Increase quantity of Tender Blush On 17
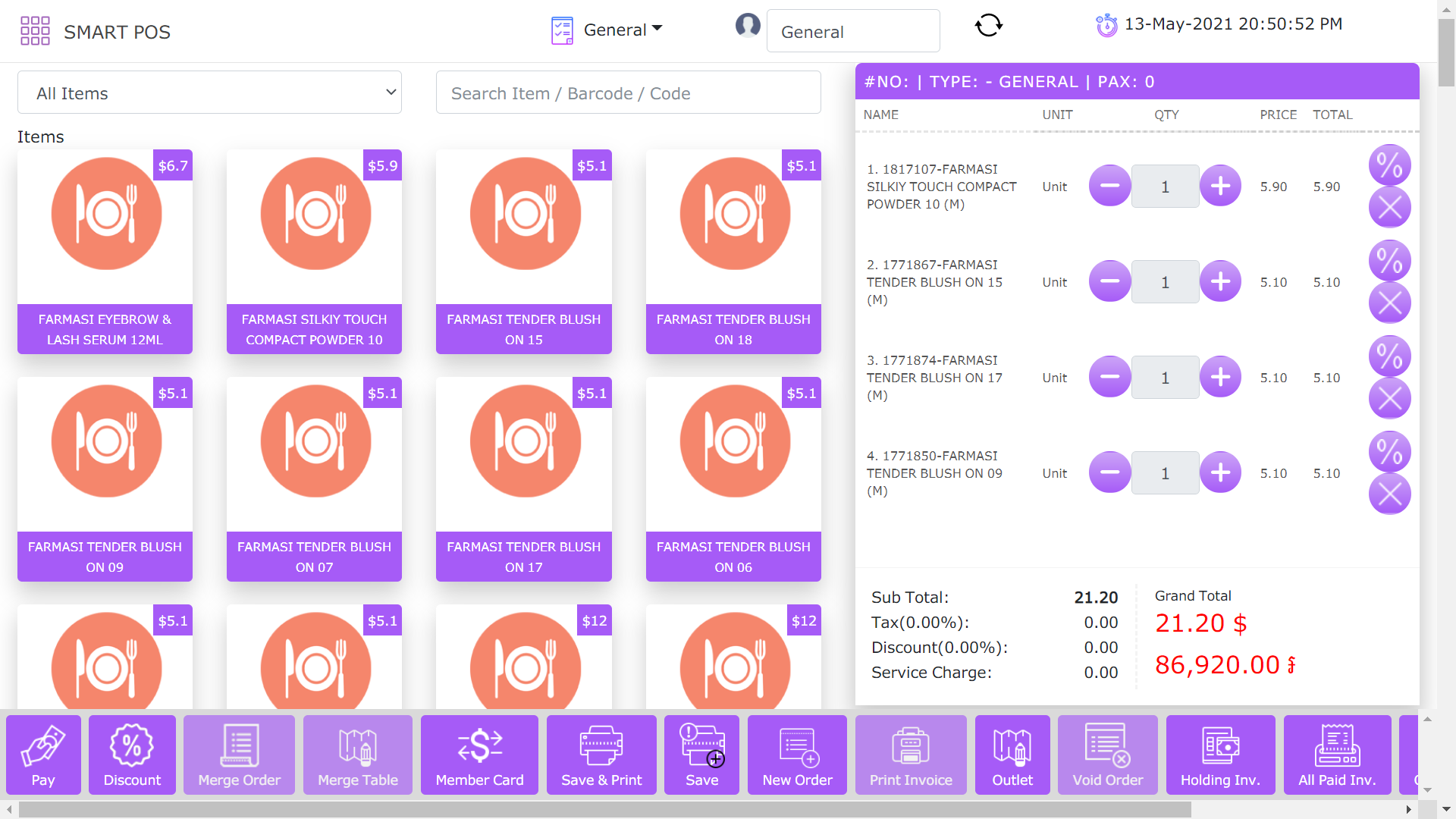The width and height of the screenshot is (1456, 819). pos(1220,377)
